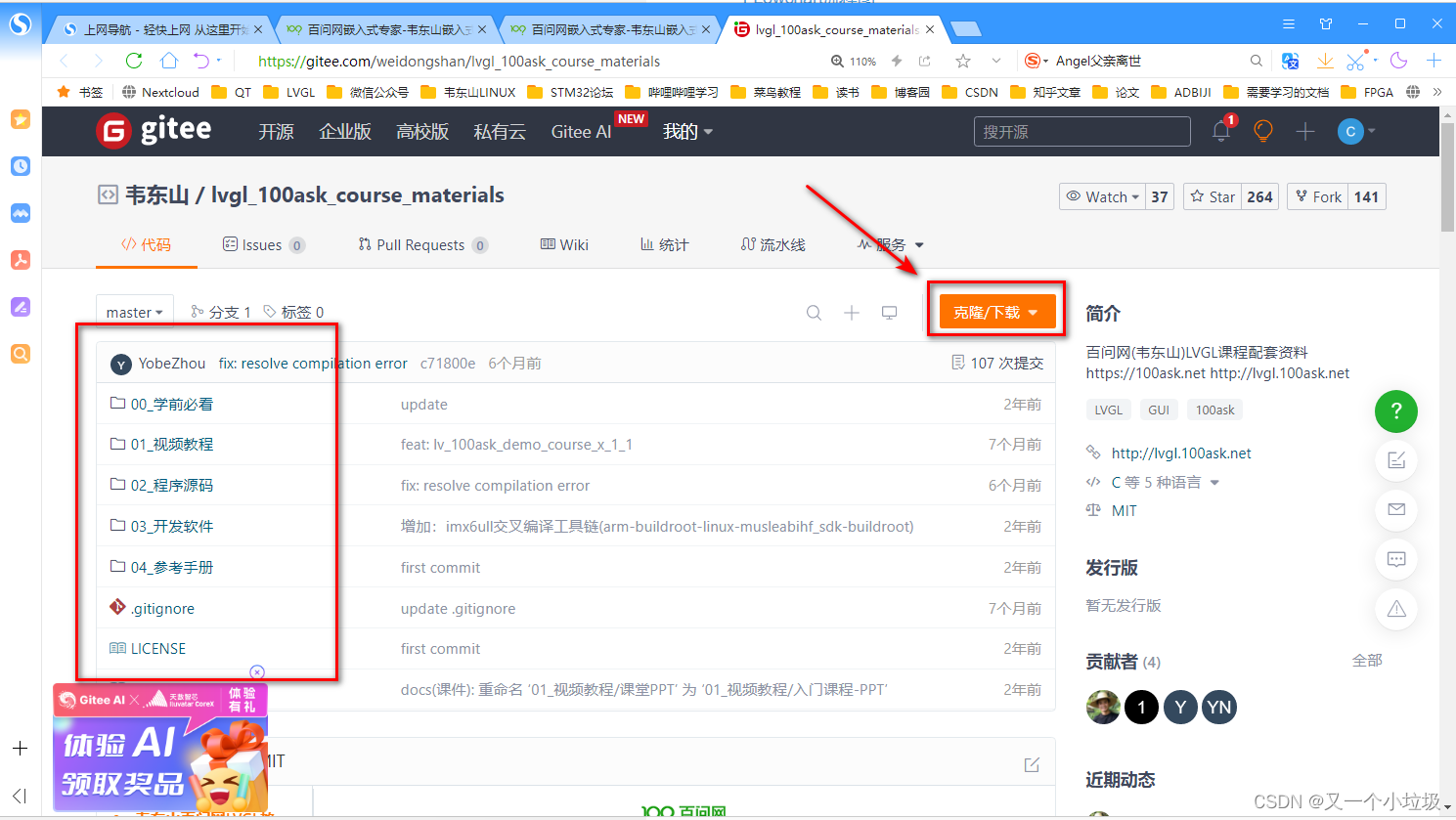This screenshot has height=820, width=1456.
Task: Click the 全部 contributors link
Action: 1367,661
